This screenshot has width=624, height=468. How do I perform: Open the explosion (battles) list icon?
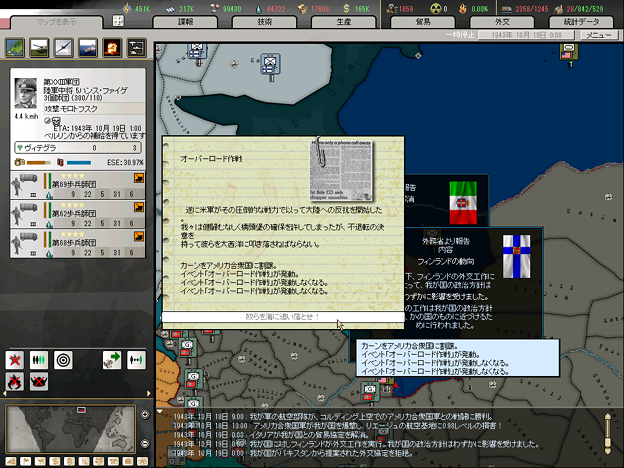click(x=112, y=48)
